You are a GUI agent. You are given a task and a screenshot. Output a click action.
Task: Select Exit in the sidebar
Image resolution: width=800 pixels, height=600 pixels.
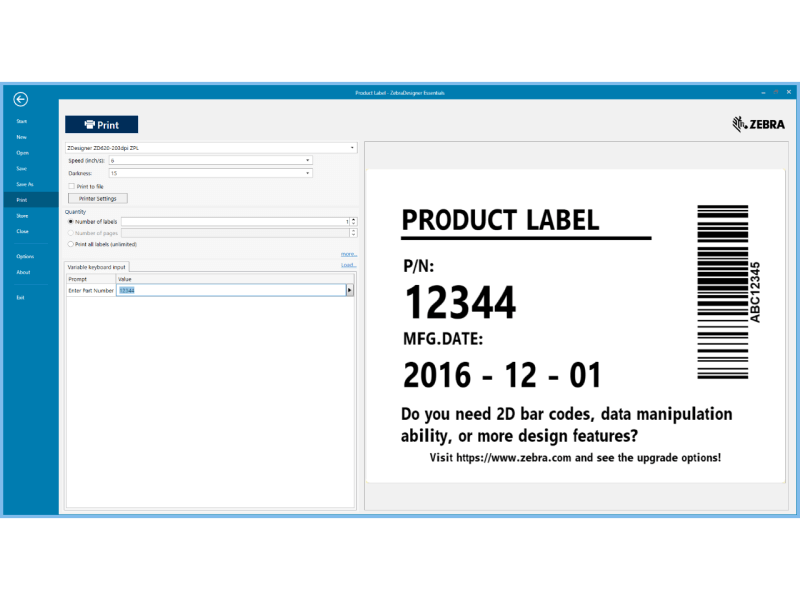(20, 298)
